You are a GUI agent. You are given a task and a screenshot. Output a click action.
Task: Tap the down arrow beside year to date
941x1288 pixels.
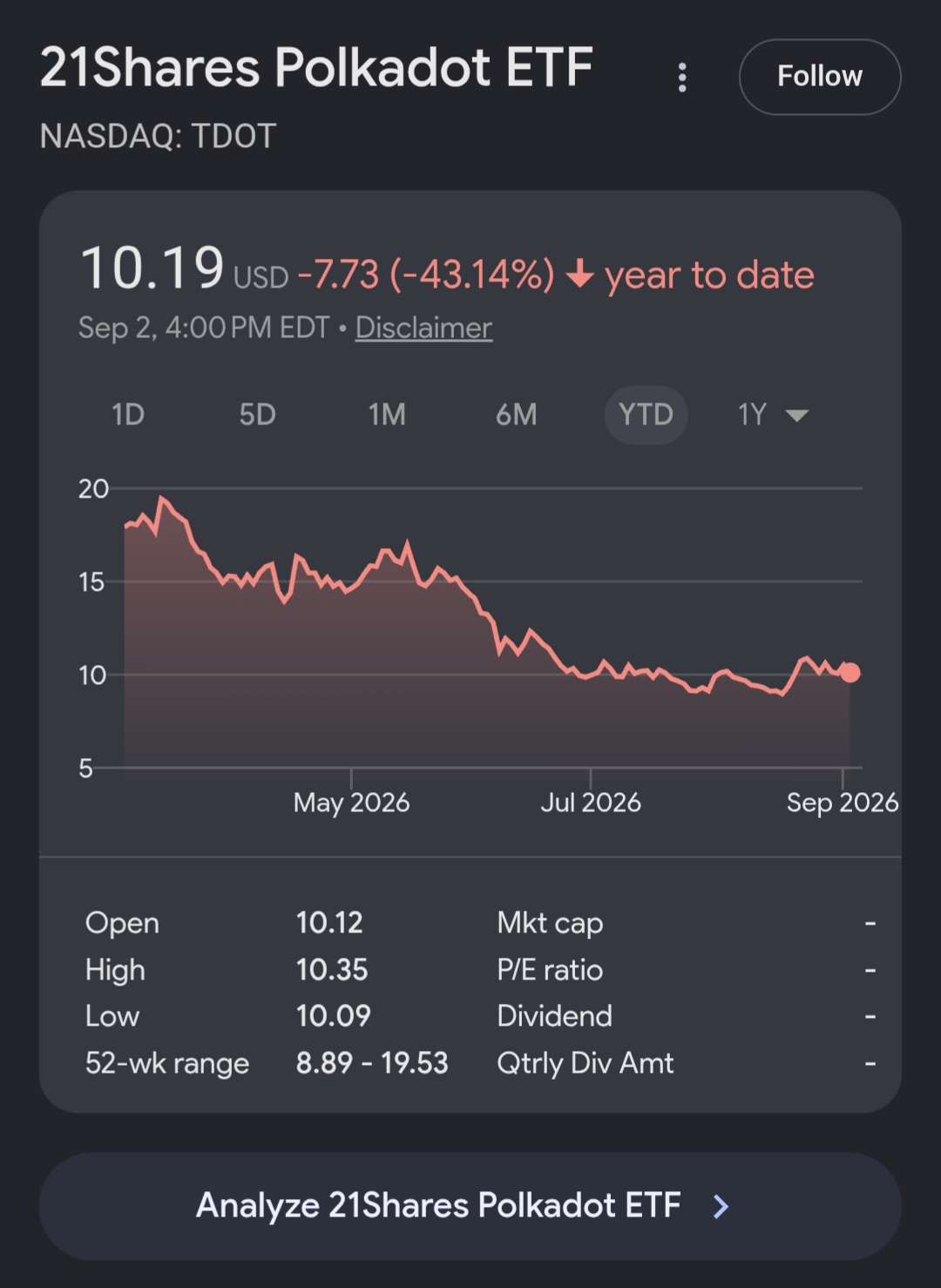(x=579, y=275)
